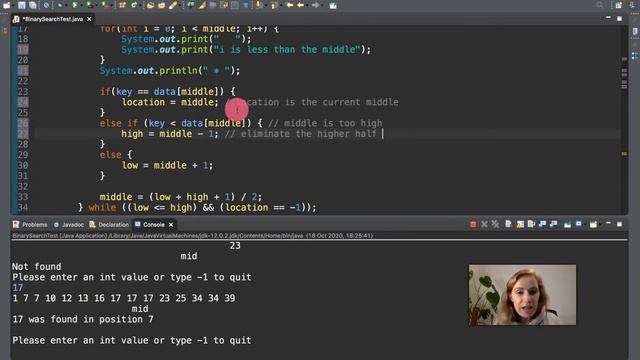
Task: Switch to the Javadoc tab
Action: pos(69,224)
